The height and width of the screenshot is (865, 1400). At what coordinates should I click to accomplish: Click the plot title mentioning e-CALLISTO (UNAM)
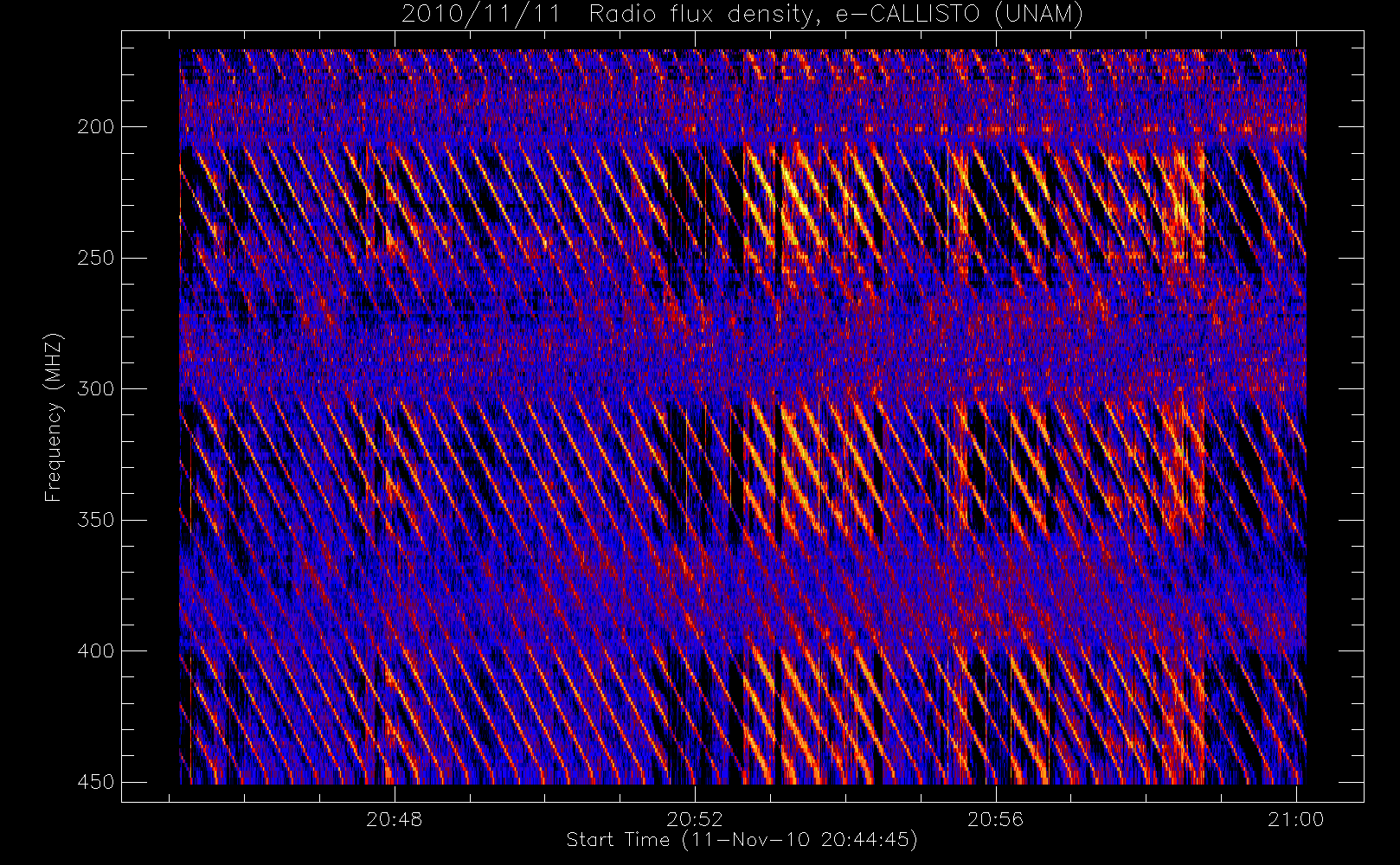pos(742,14)
